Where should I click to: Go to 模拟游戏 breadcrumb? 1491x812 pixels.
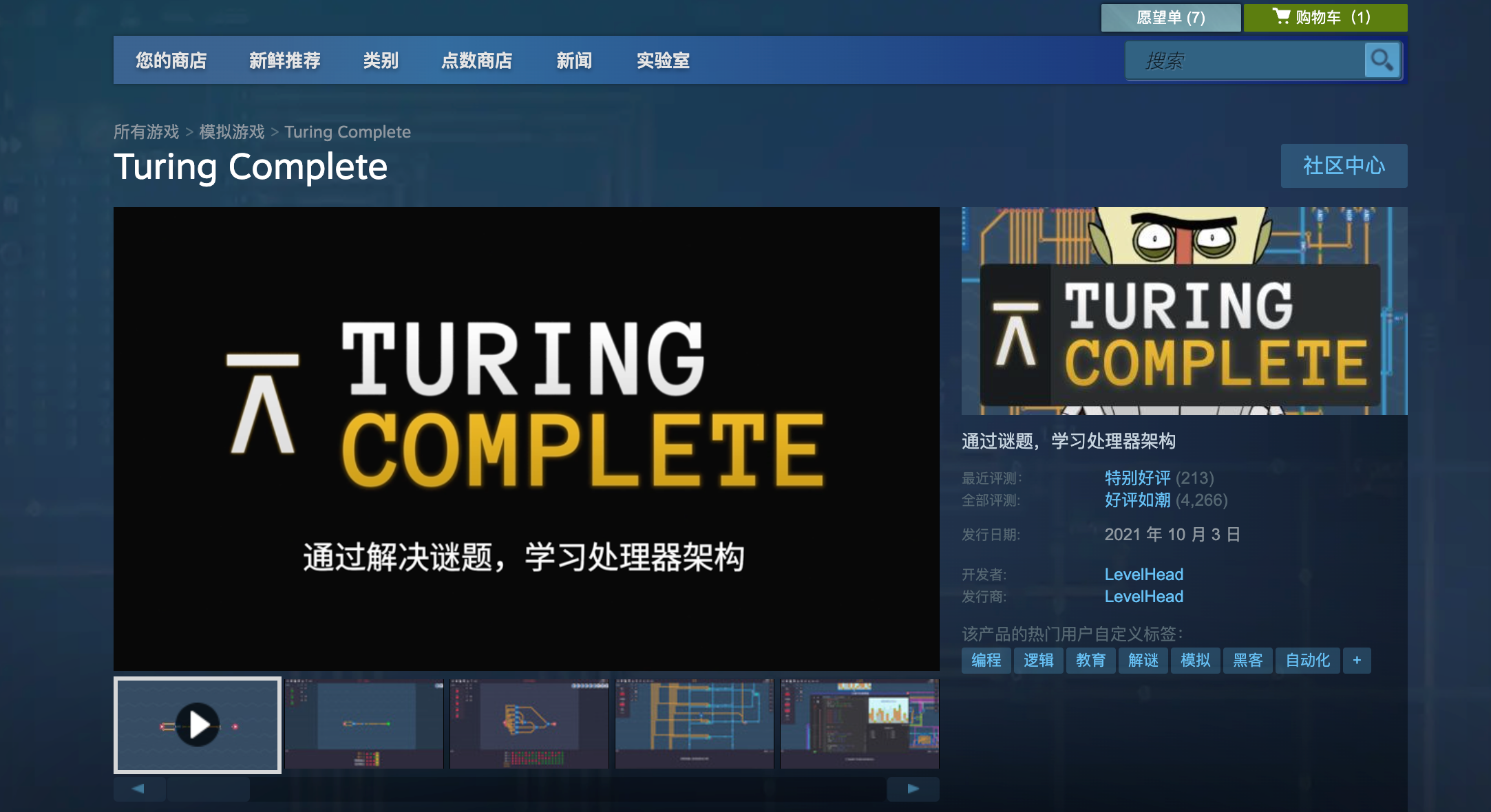tap(232, 131)
